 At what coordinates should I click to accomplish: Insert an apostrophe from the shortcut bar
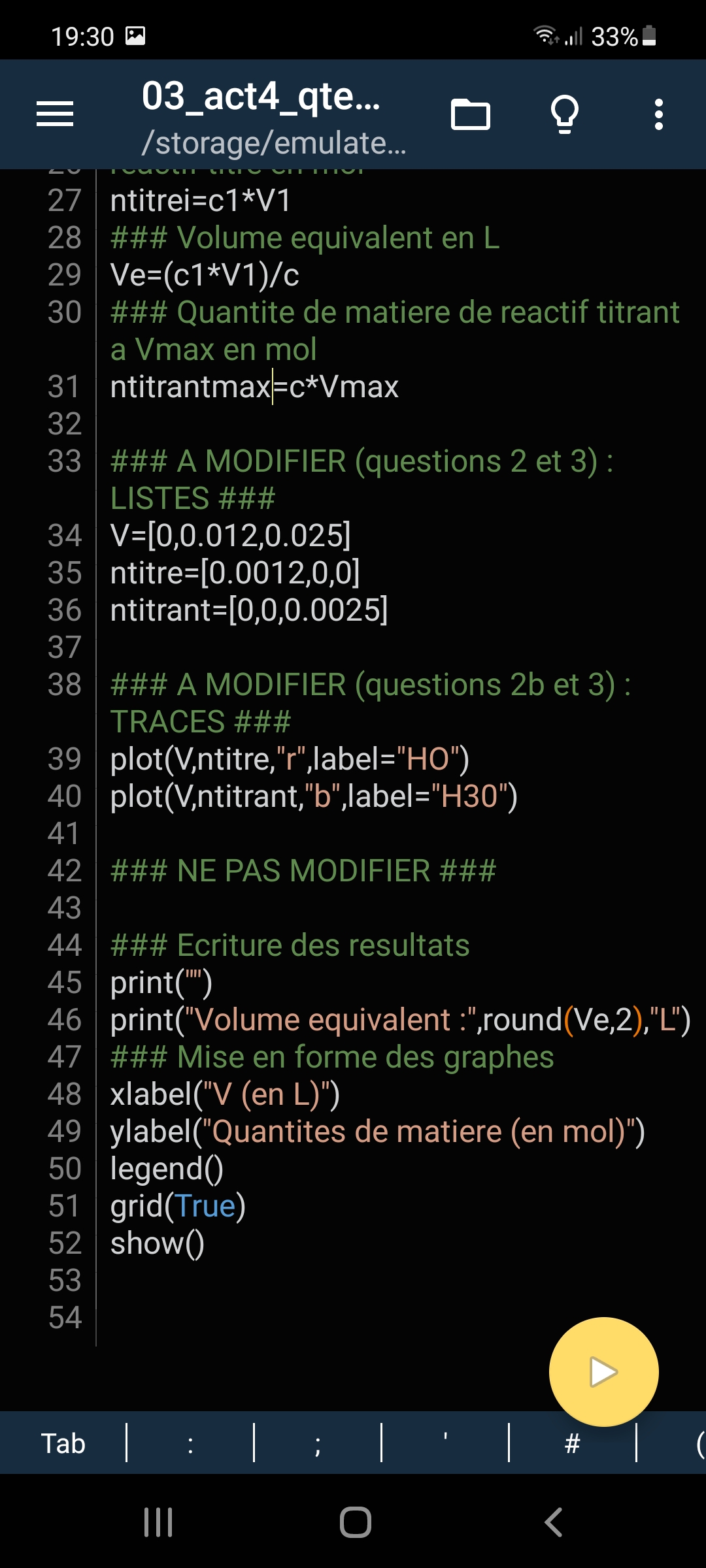445,1444
